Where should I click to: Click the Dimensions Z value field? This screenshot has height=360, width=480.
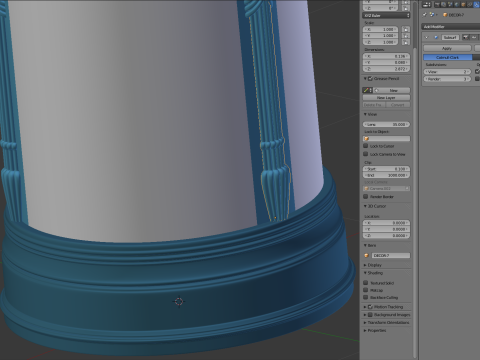tap(386, 69)
